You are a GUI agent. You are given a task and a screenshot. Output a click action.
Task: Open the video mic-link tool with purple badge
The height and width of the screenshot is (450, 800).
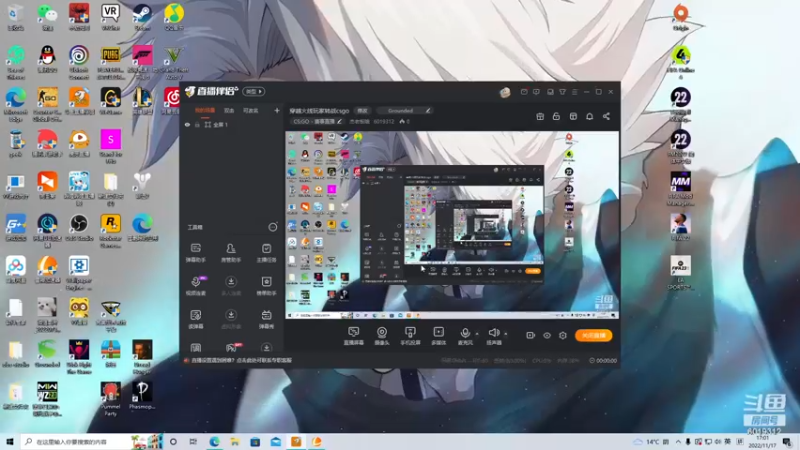point(196,286)
